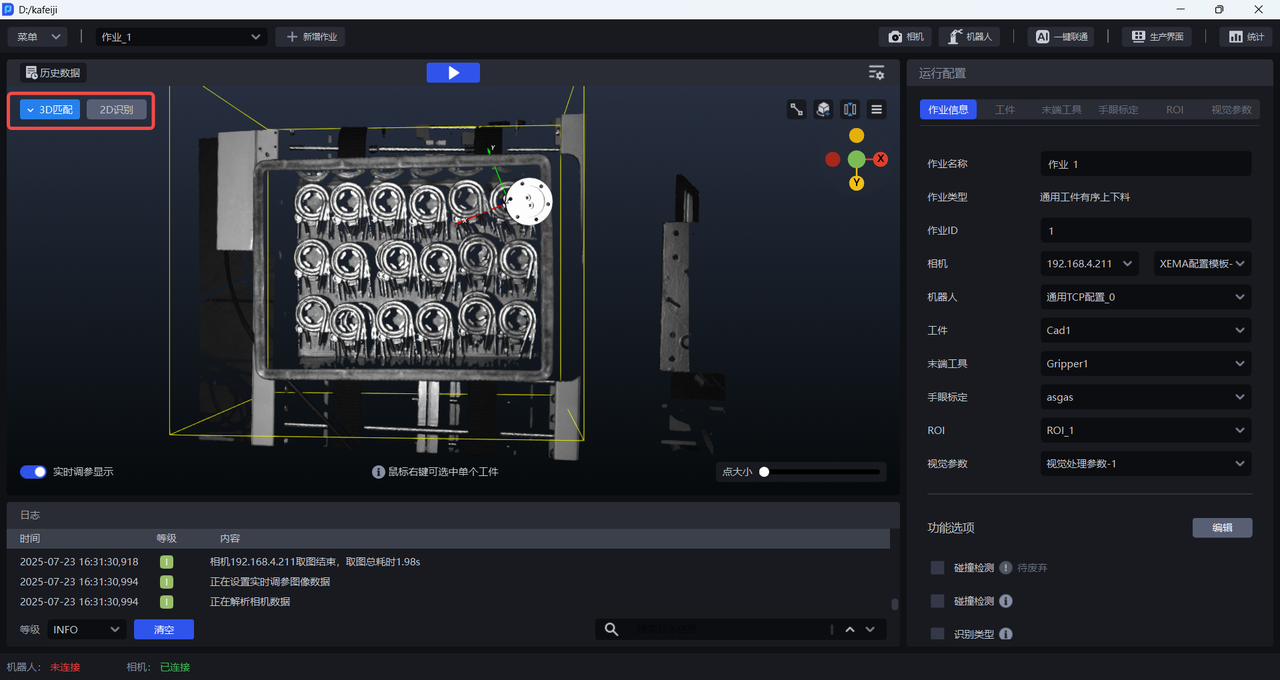Enable the 碰撞检测 checkbox marked 待废弃

coord(937,568)
